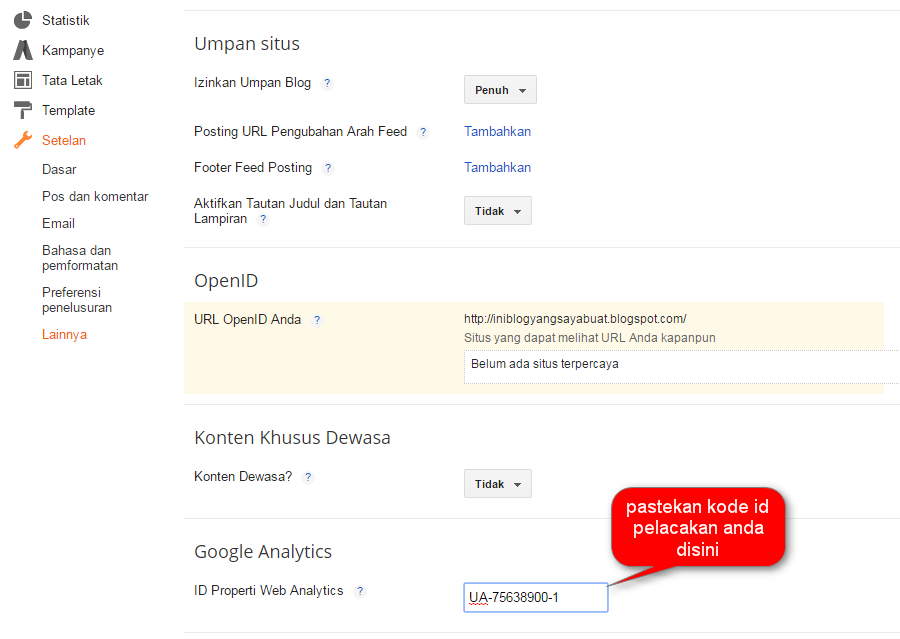Select Lainnya settings submenu
The image size is (900, 639).
[x=64, y=335]
